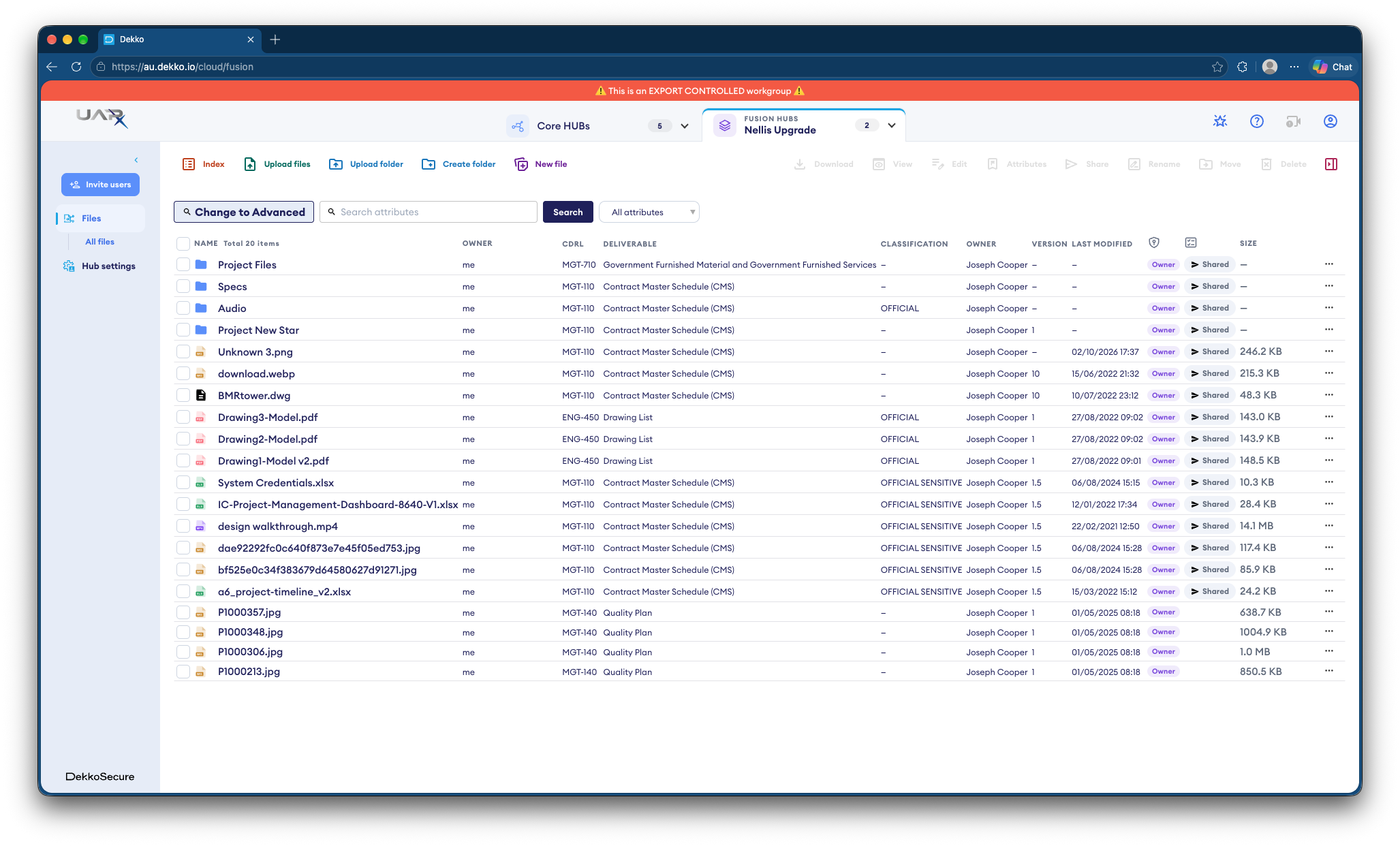Open the Index view icon

[189, 164]
